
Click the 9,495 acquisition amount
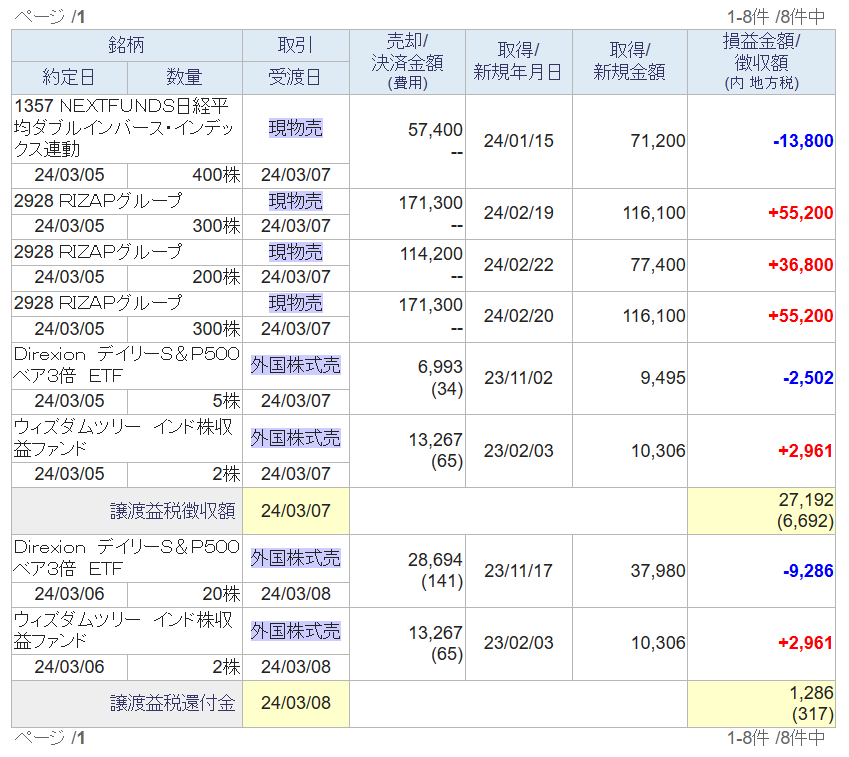[663, 378]
